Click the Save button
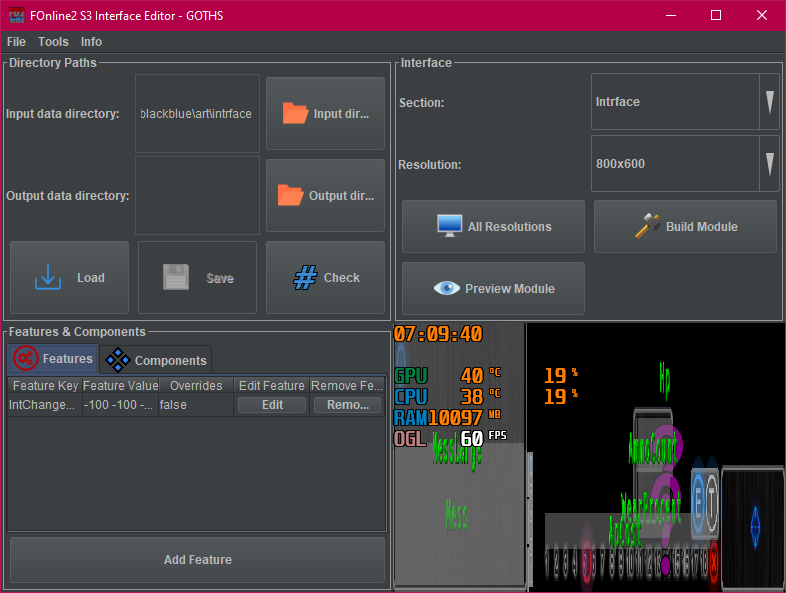Viewport: 786px width, 593px height. 198,277
